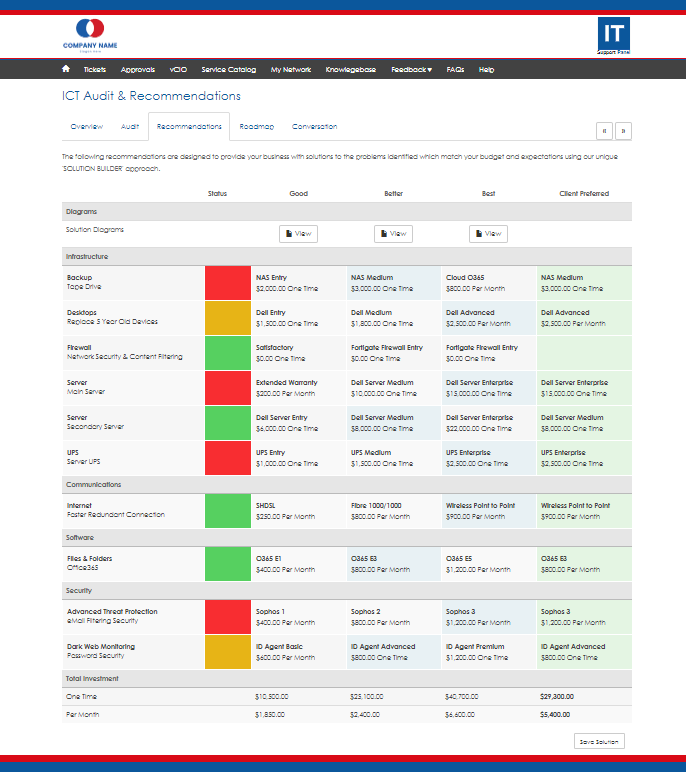Open the FAQs menu item
This screenshot has width=686, height=772.
point(455,70)
